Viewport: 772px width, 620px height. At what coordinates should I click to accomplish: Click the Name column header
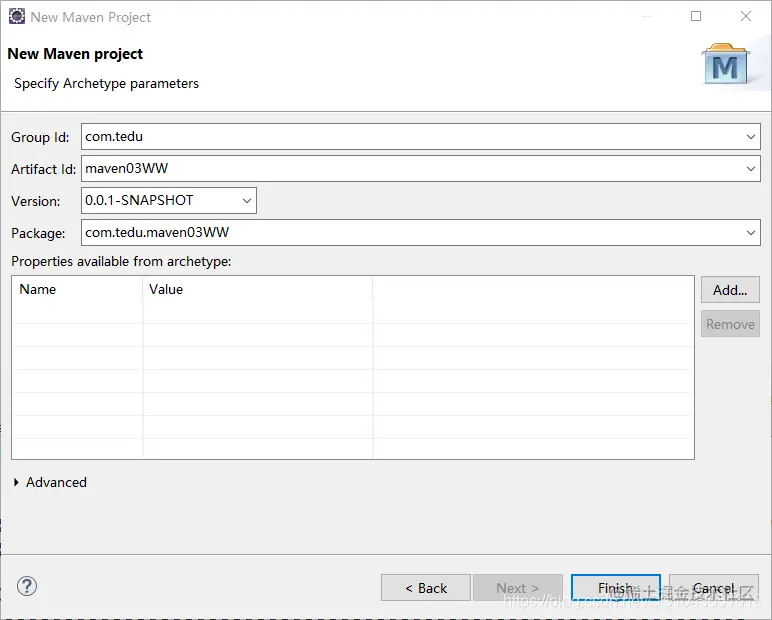pos(77,290)
